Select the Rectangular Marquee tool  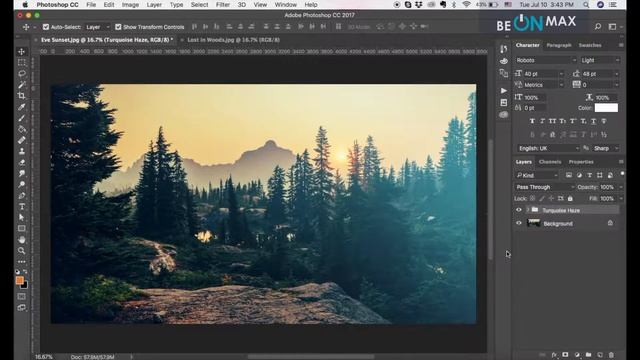click(22, 62)
